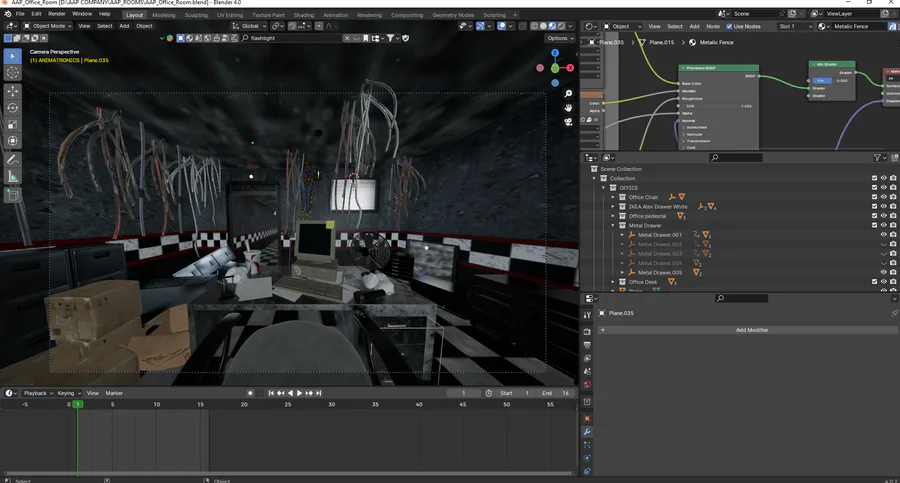Image resolution: width=900 pixels, height=483 pixels.
Task: Click the flashlight search field
Action: [292, 38]
